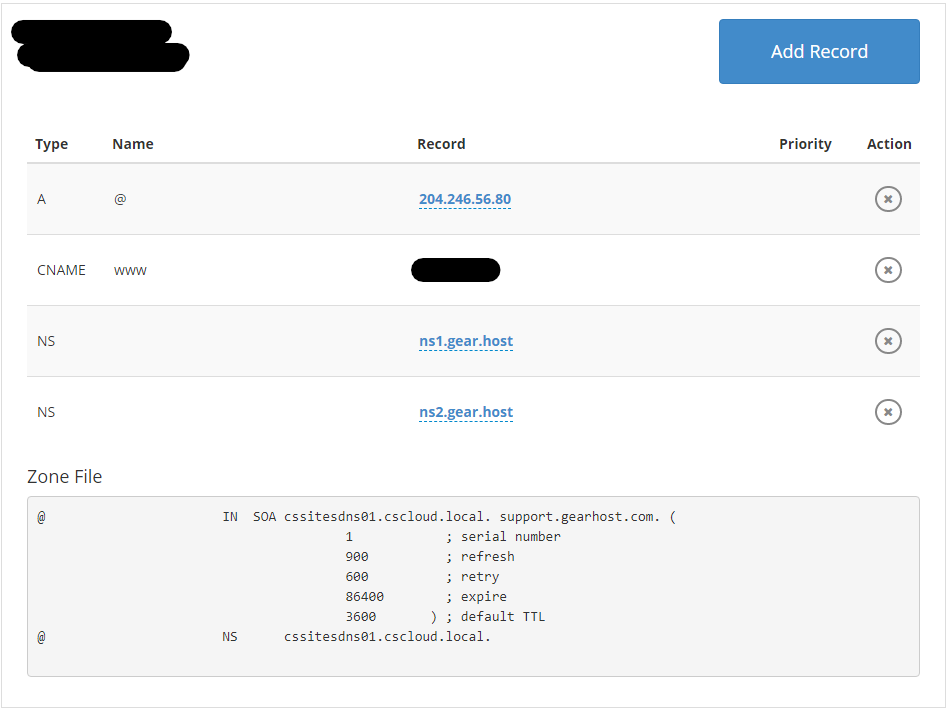Open the Add Record dialog

pyautogui.click(x=819, y=51)
